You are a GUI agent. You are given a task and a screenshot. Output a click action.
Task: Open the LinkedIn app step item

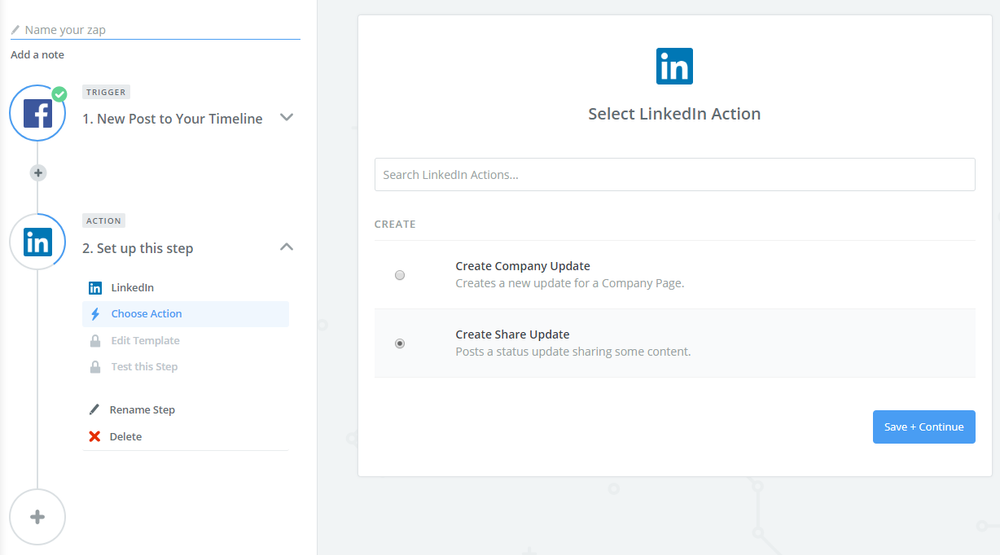pyautogui.click(x=132, y=288)
